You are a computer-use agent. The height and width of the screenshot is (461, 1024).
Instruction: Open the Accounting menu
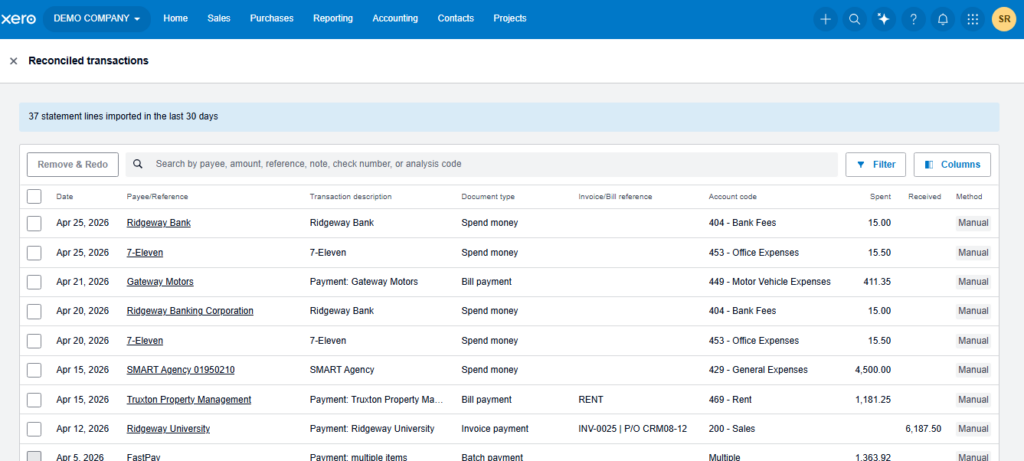[395, 18]
